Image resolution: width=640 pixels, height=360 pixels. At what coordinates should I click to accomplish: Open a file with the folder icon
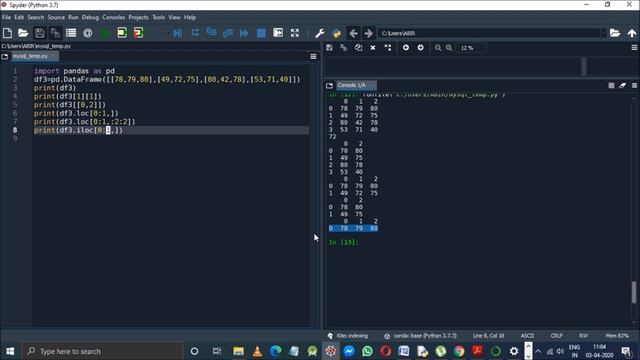click(23, 33)
